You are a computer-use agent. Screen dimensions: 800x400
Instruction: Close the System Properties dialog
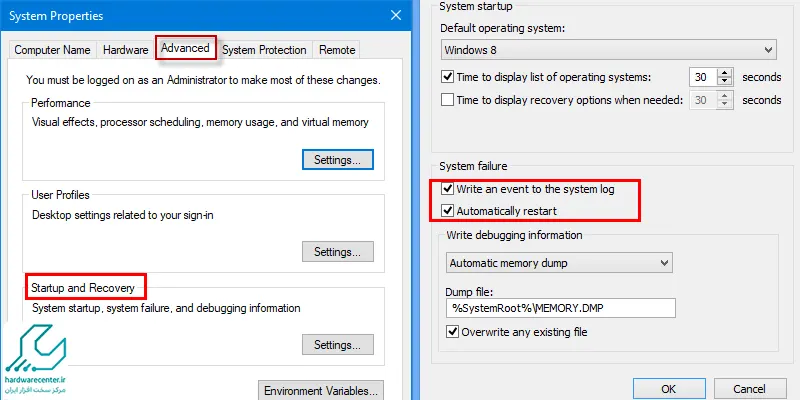click(x=395, y=15)
